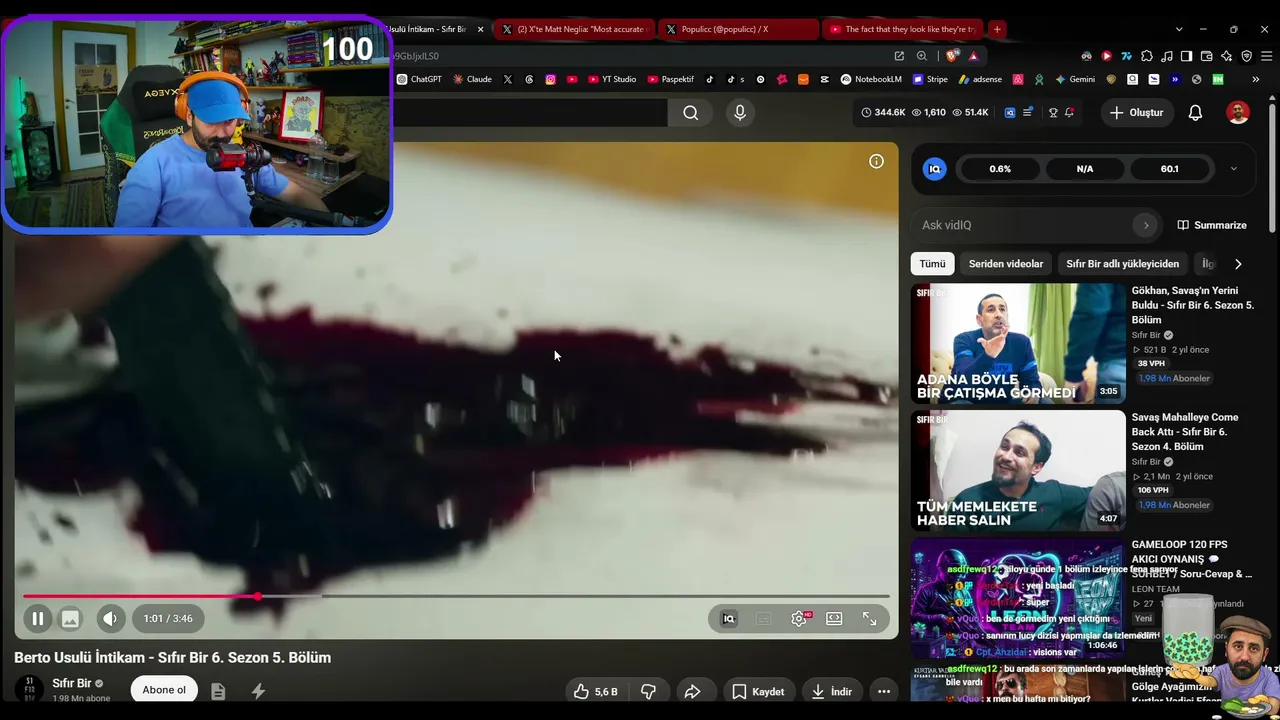Open the TÜM MEMLEKETE HABER SALIN thumbnail
The image size is (1280, 720).
pos(1018,470)
